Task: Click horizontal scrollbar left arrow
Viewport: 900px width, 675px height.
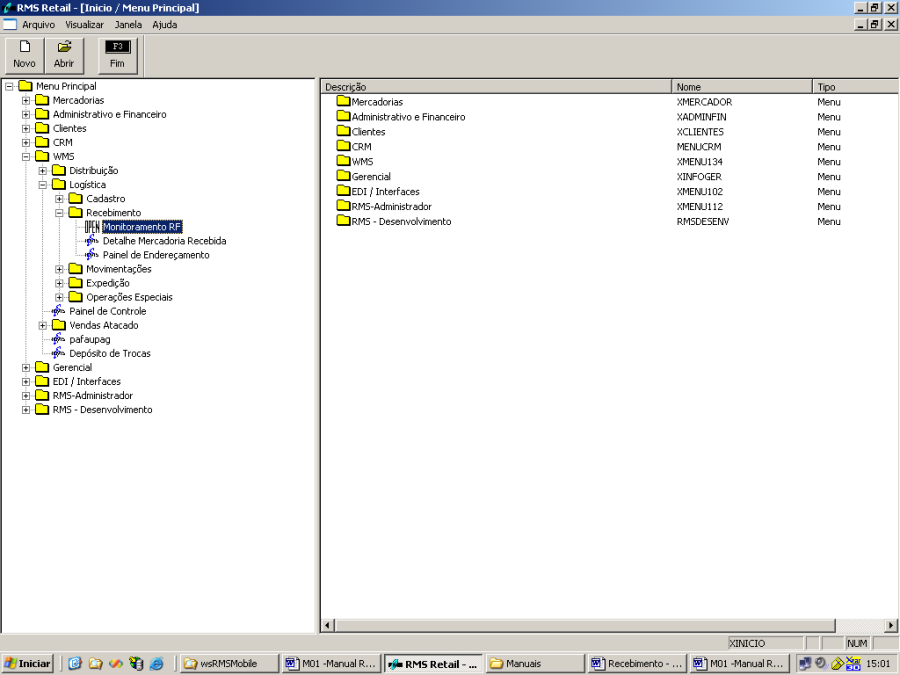Action: 327,625
